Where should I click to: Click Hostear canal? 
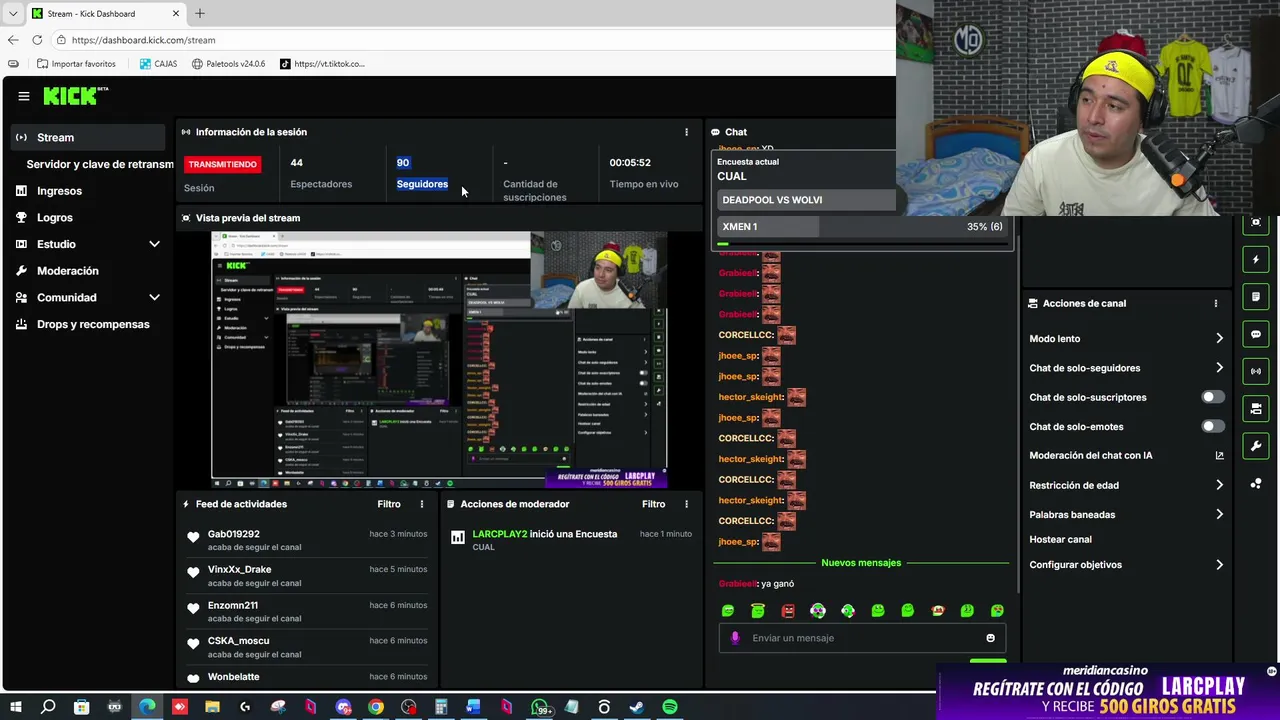point(1060,539)
